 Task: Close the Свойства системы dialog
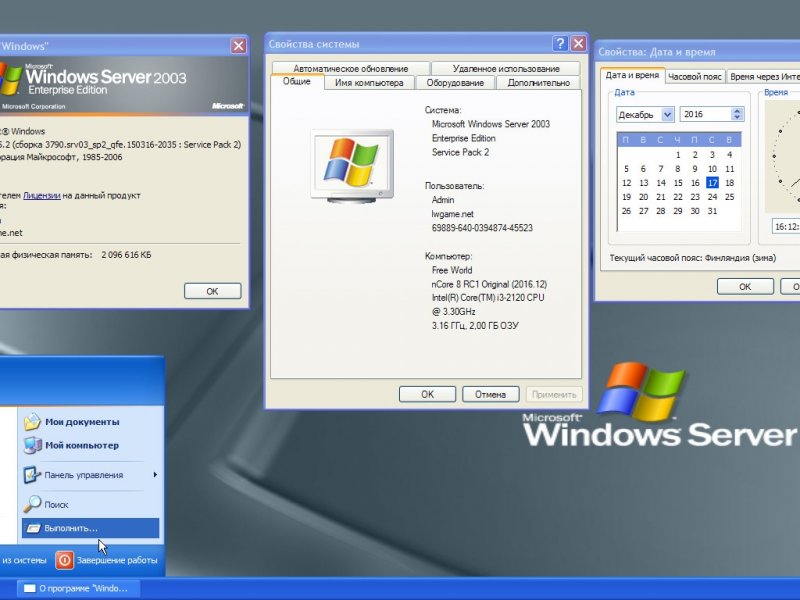tap(578, 43)
